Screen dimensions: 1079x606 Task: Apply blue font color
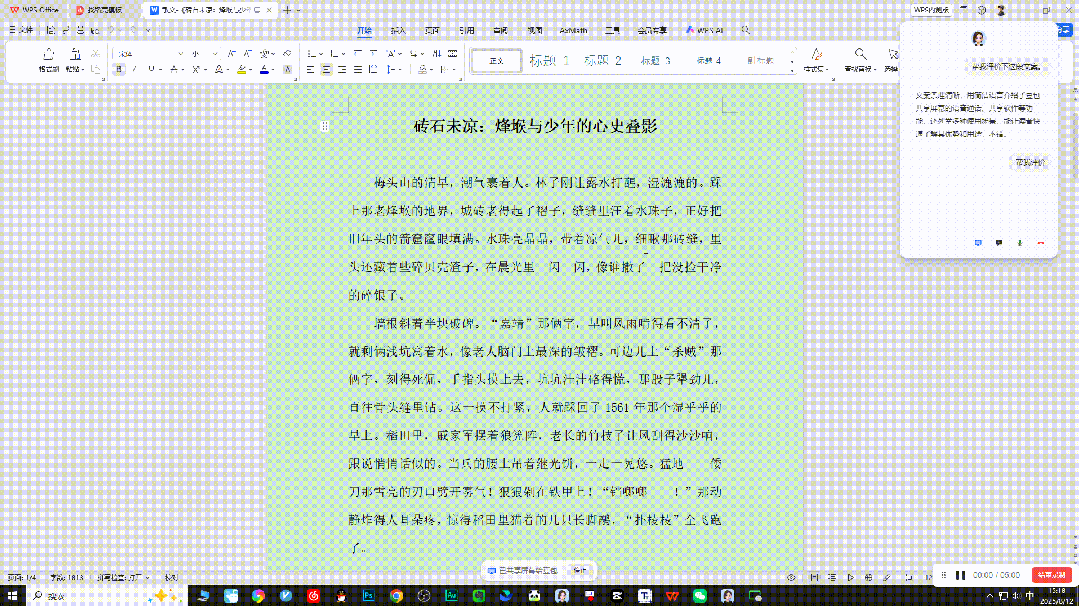[264, 69]
